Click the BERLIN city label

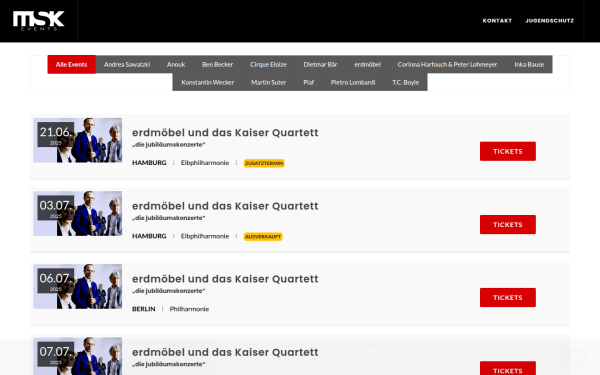point(143,309)
